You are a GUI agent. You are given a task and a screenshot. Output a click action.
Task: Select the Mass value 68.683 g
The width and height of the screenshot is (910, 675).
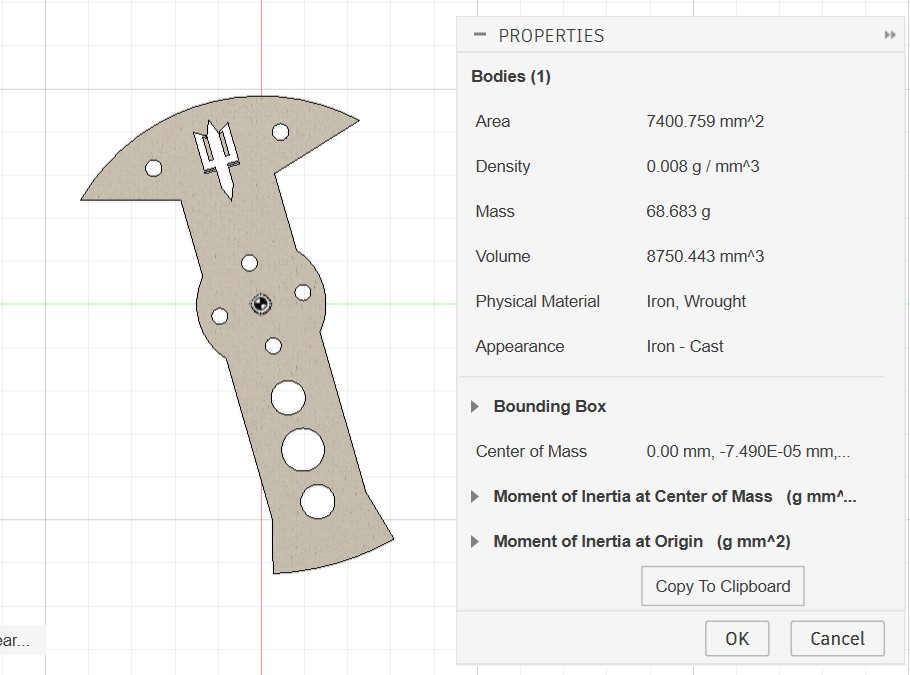tap(678, 212)
